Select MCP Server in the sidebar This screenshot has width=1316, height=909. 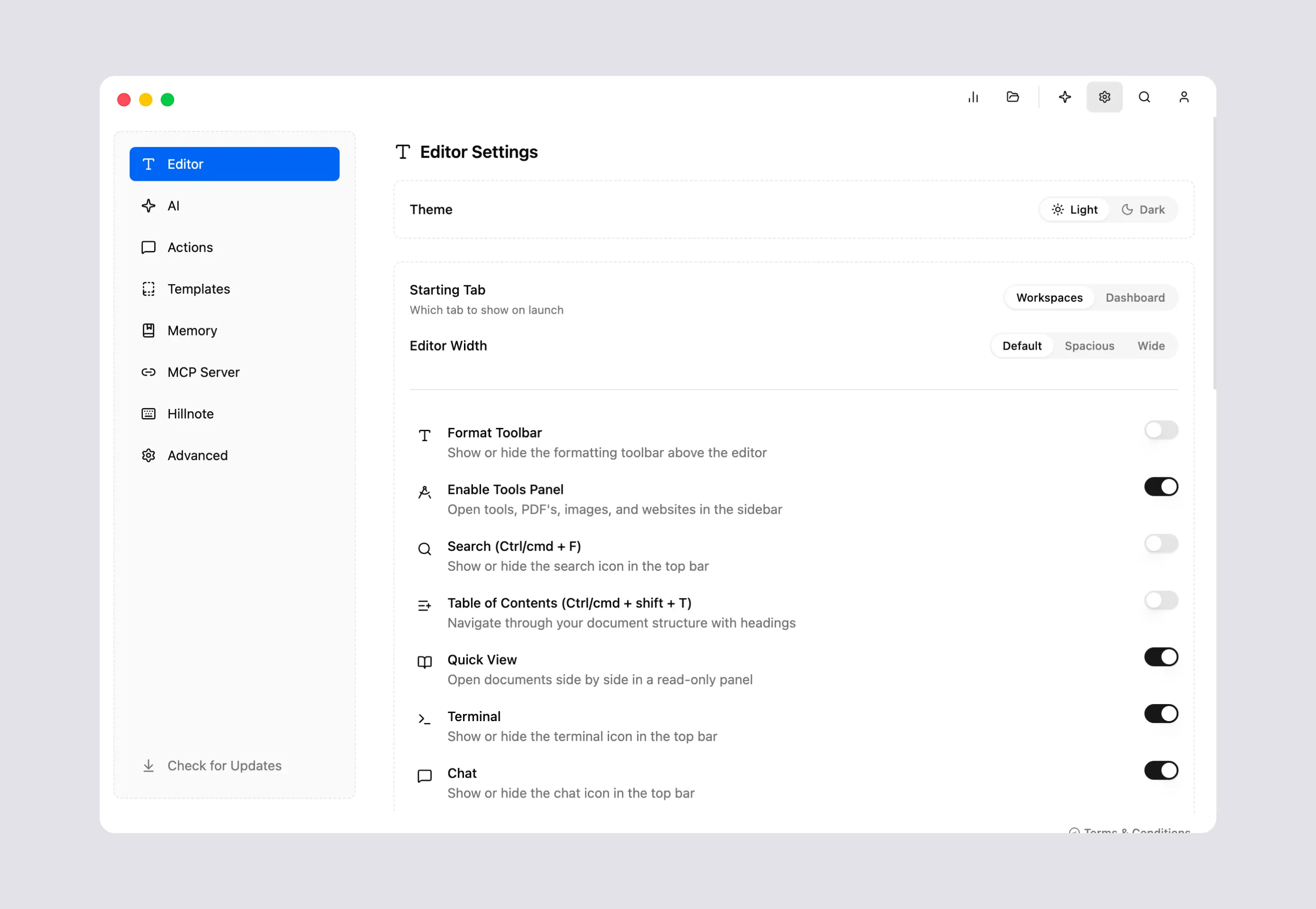pos(234,372)
